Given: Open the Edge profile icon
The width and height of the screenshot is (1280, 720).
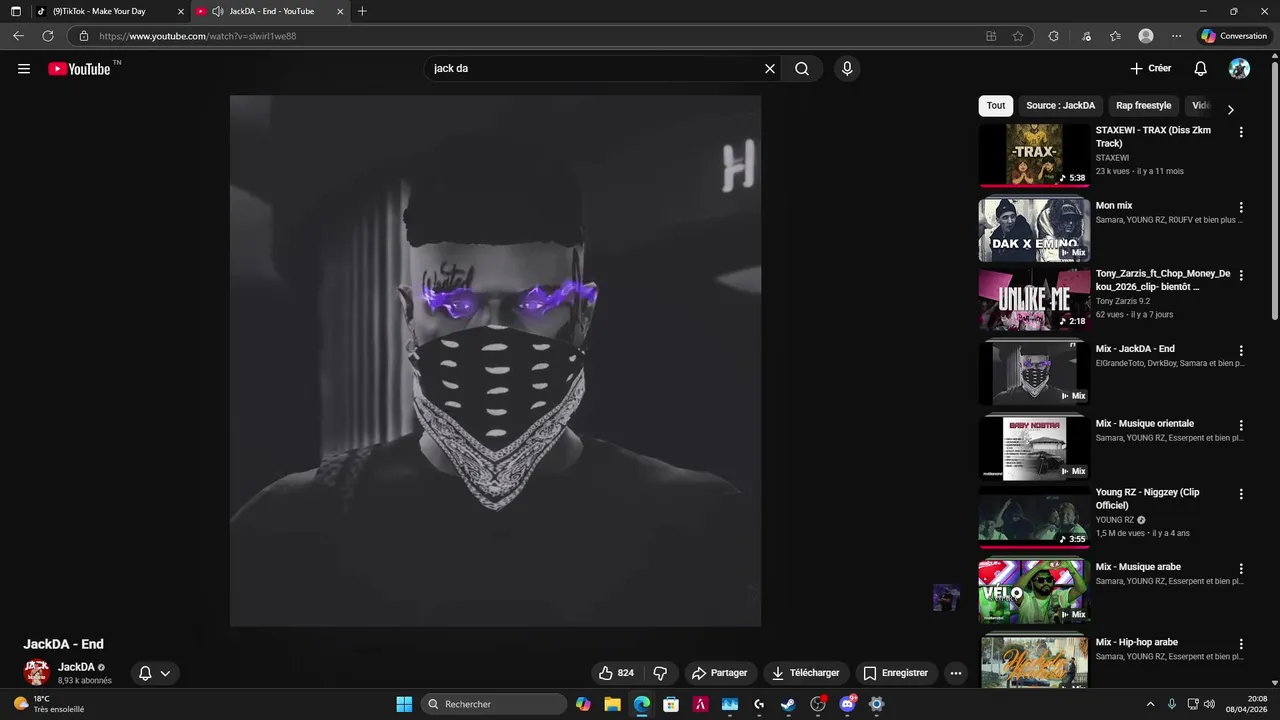Looking at the screenshot, I should 1146,36.
